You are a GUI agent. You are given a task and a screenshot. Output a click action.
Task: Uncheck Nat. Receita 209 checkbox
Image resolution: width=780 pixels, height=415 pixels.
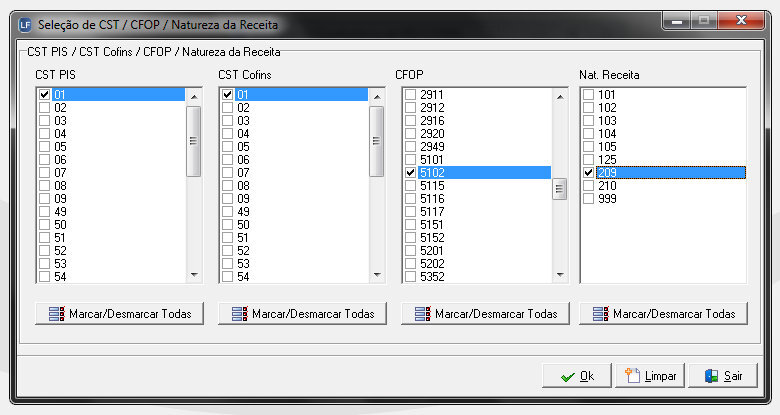[x=588, y=173]
